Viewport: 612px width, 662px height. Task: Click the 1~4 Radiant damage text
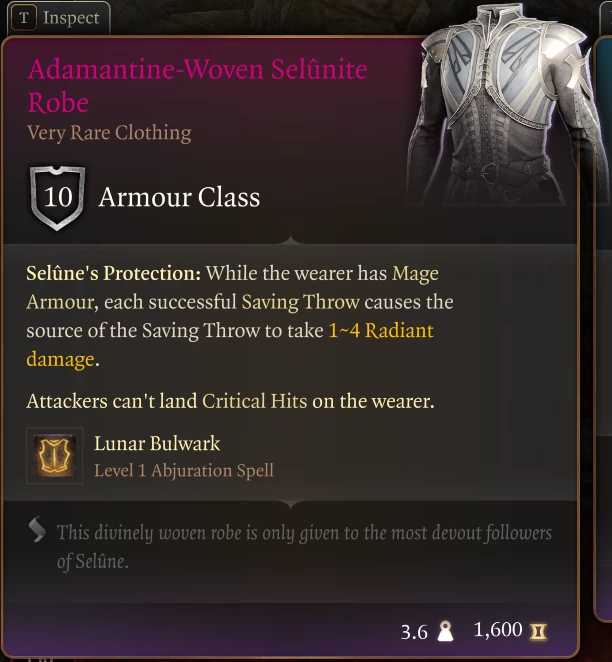pos(230,345)
